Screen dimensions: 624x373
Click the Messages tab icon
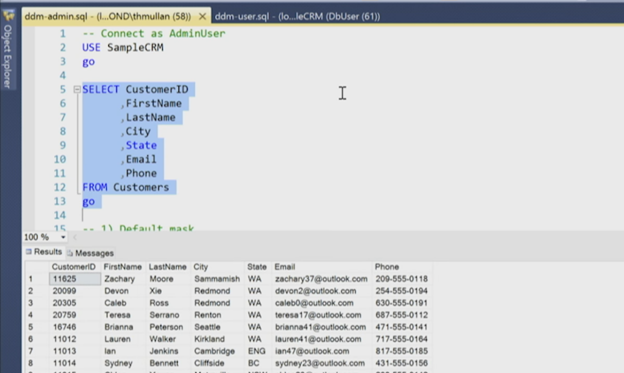point(70,253)
